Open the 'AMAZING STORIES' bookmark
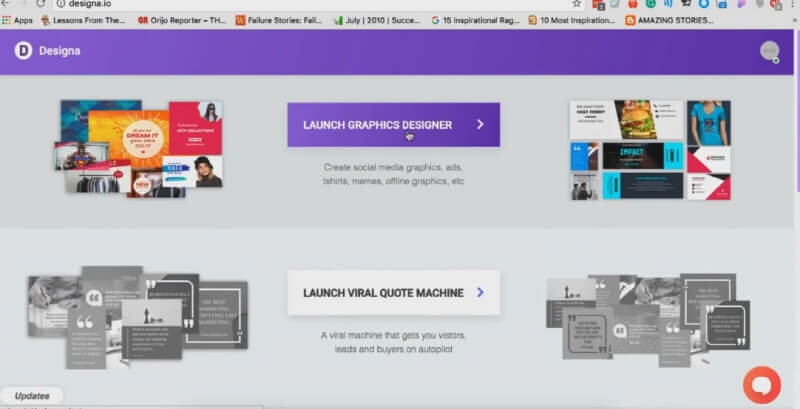 669,20
